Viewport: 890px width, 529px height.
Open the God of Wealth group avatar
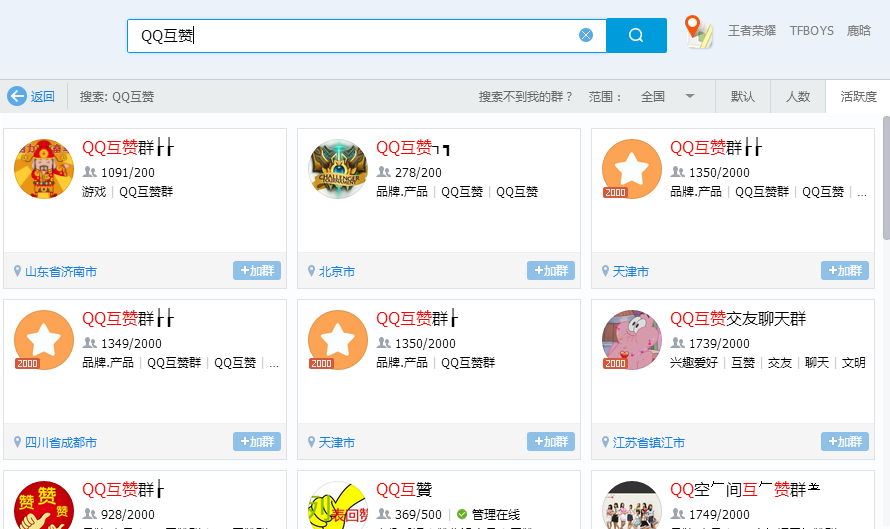44,169
